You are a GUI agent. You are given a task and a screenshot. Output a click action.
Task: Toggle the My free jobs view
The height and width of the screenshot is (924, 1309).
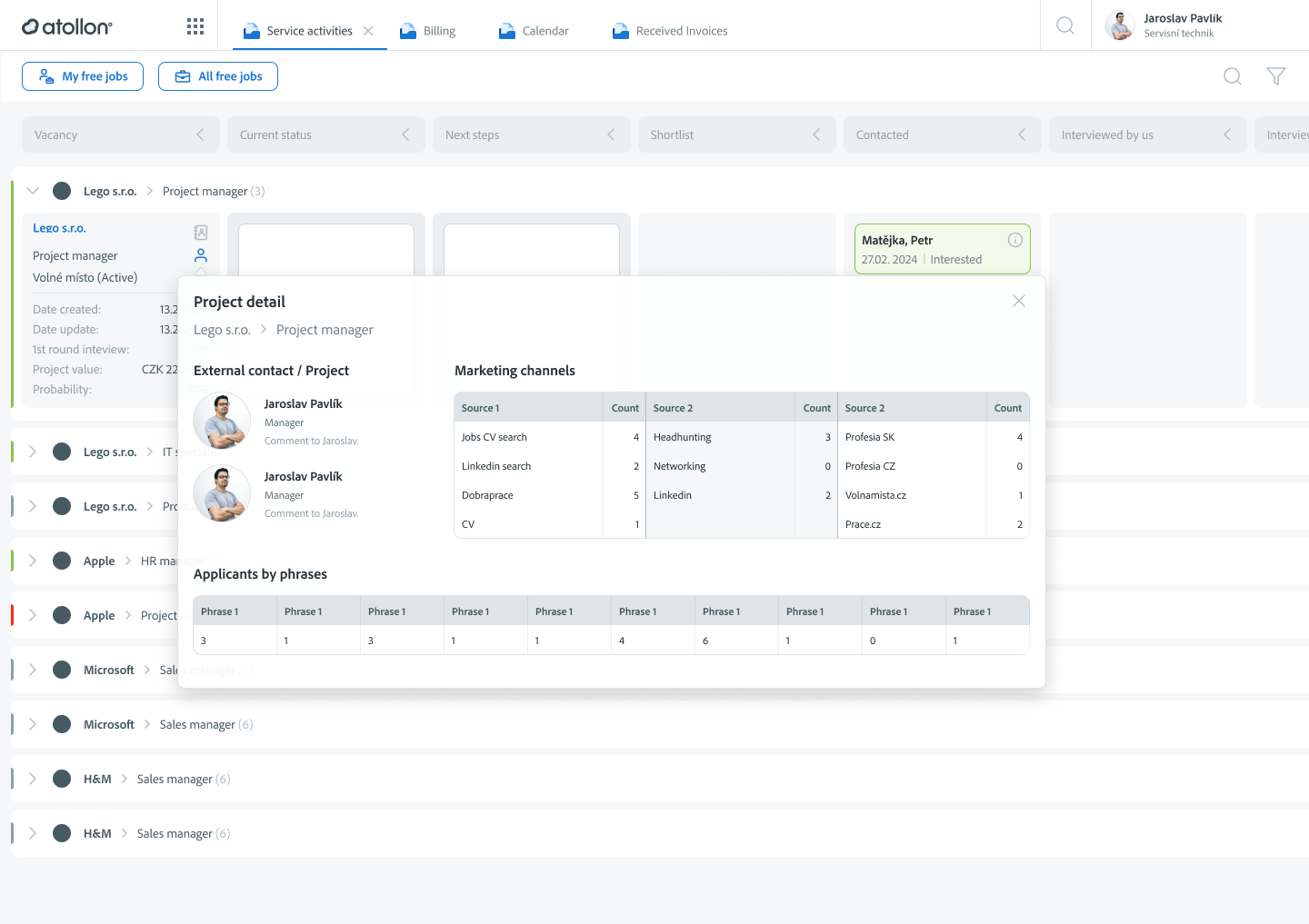82,76
